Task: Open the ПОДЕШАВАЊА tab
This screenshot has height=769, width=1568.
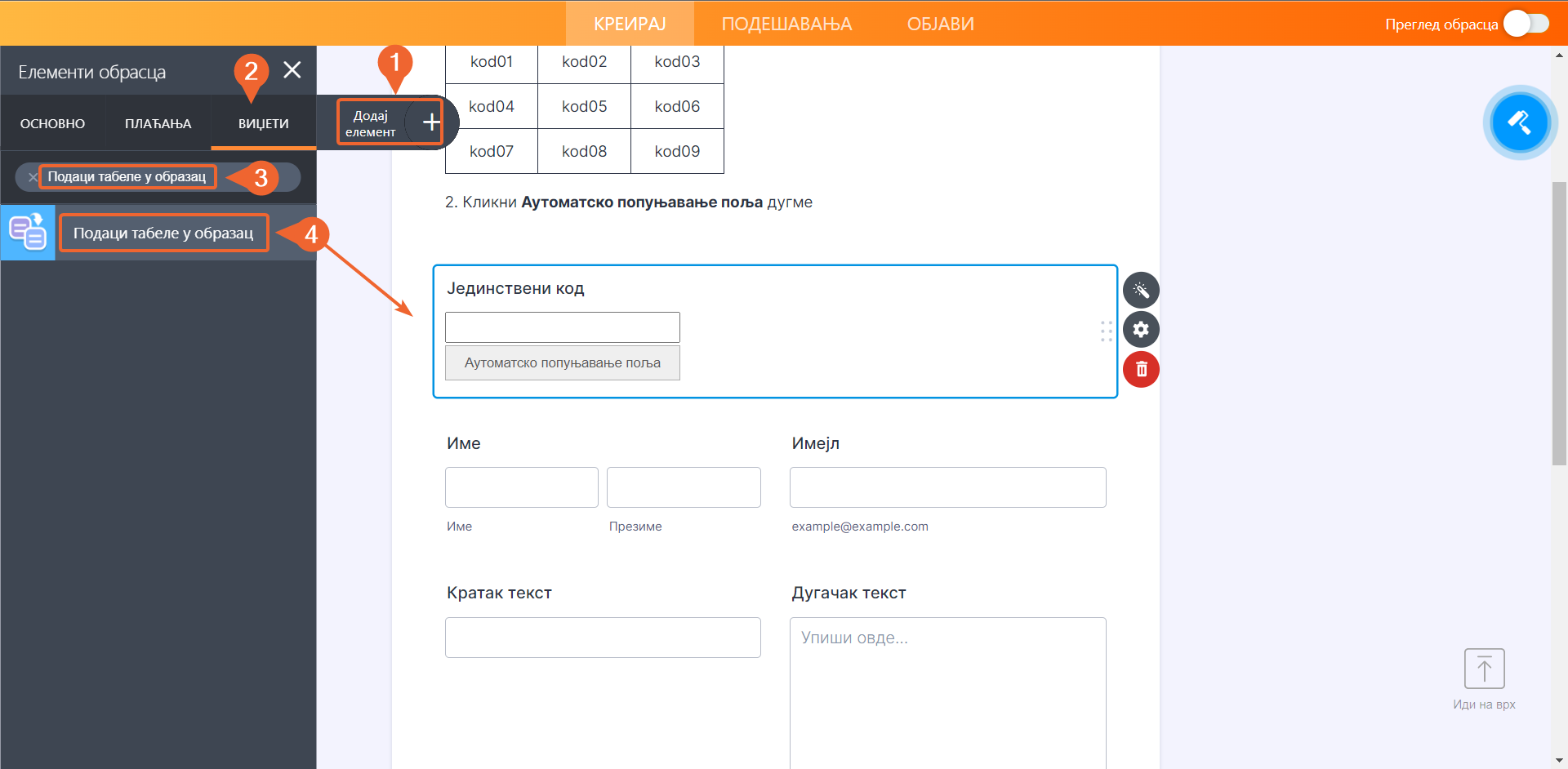Action: 786,24
